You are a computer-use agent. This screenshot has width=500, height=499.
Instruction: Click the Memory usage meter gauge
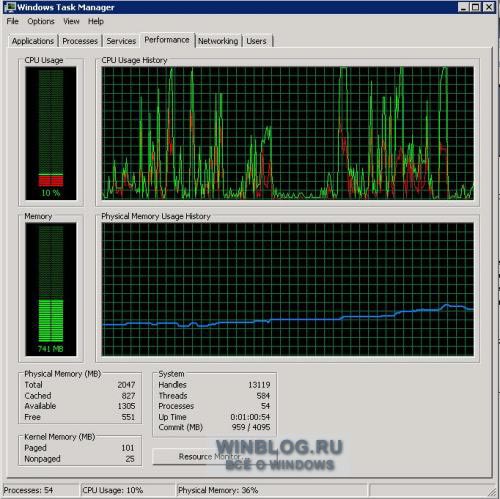[x=51, y=289]
